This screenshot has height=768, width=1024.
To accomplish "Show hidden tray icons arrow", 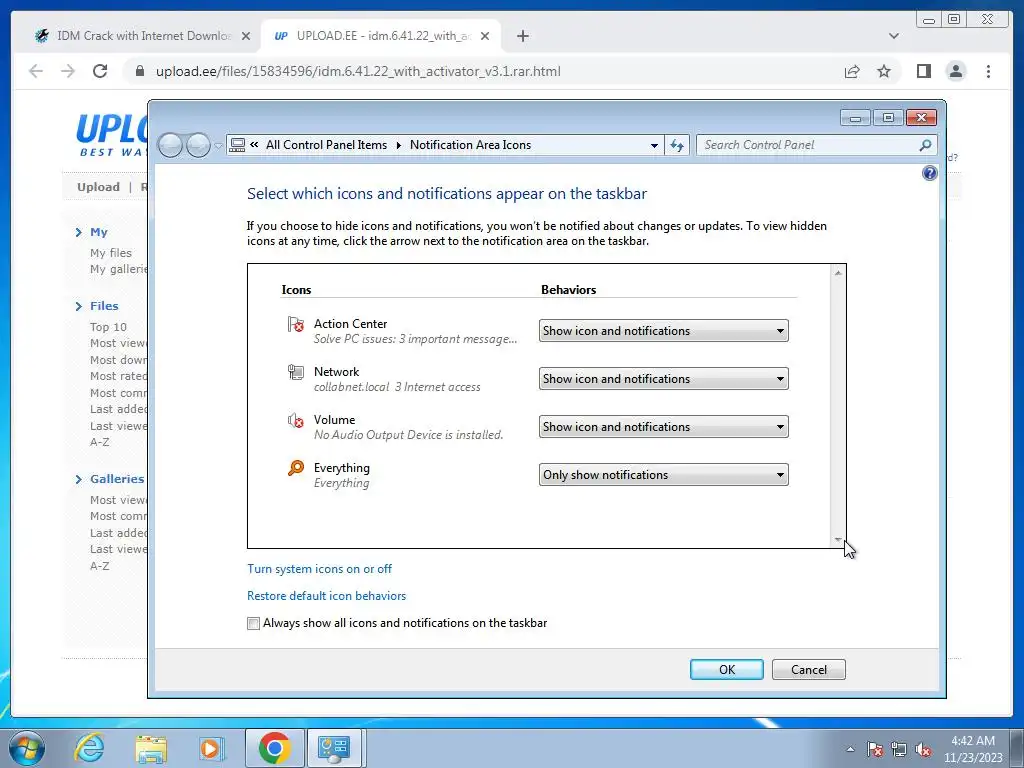I will point(850,749).
